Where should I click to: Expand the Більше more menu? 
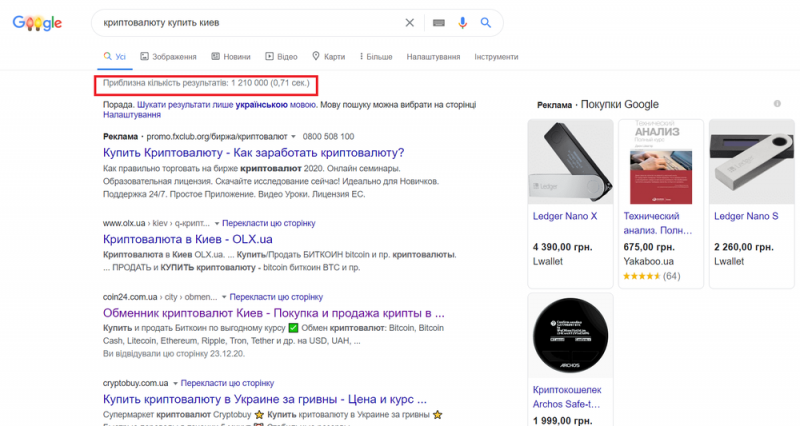pos(373,57)
